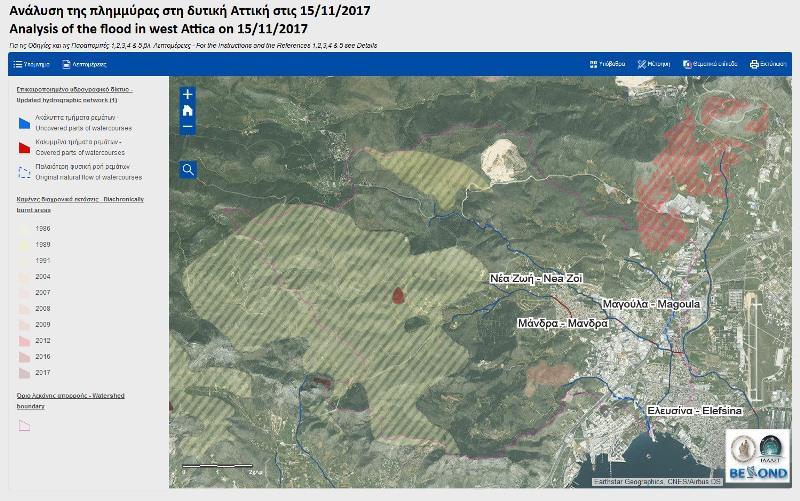Image resolution: width=800 pixels, height=501 pixels.
Task: Open the map search magnifier tool
Action: [x=188, y=169]
